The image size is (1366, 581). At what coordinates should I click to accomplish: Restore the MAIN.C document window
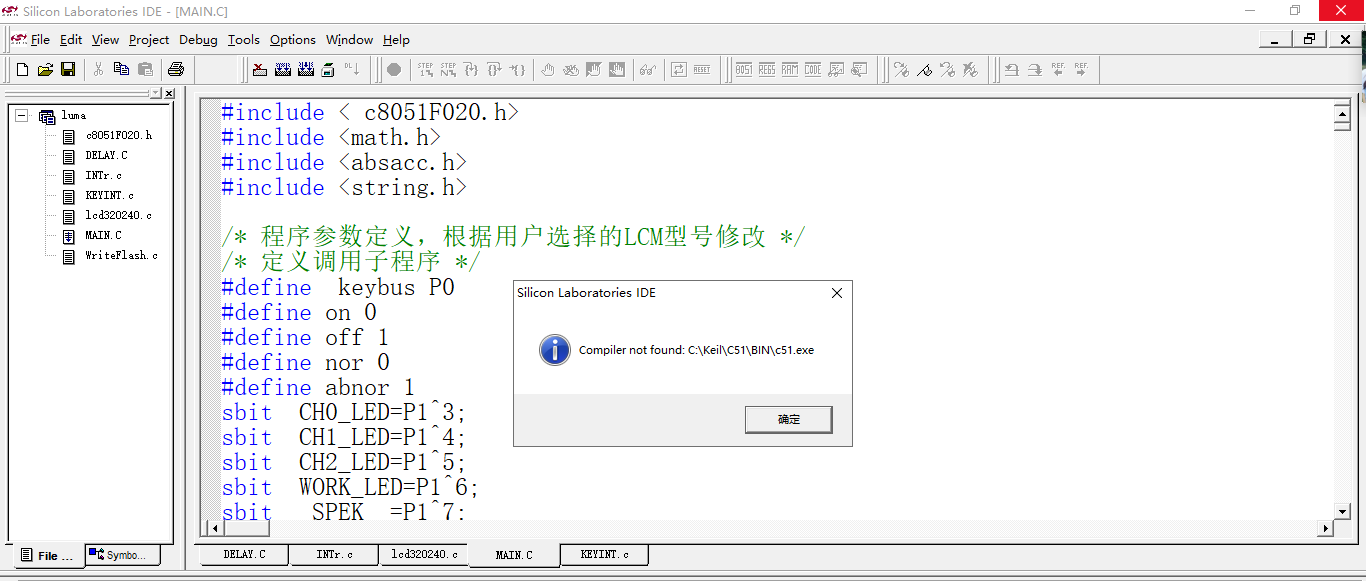[1309, 39]
